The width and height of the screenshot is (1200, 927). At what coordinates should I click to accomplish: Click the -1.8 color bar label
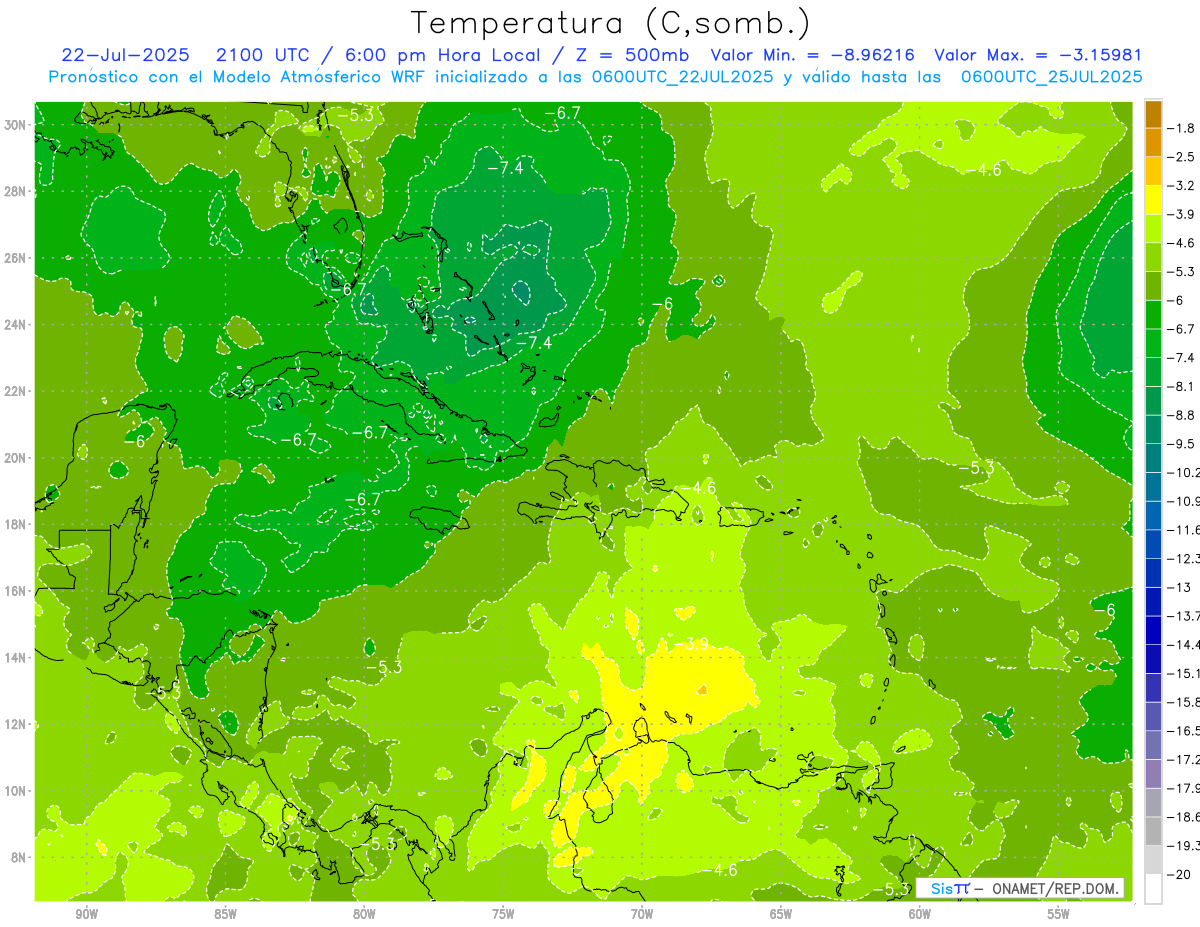[x=1181, y=128]
